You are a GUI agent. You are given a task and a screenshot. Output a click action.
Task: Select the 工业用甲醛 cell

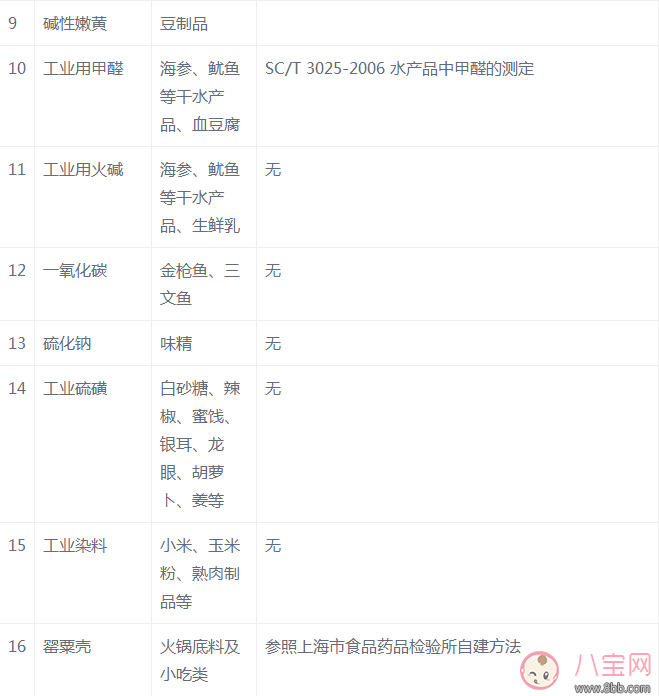83,69
